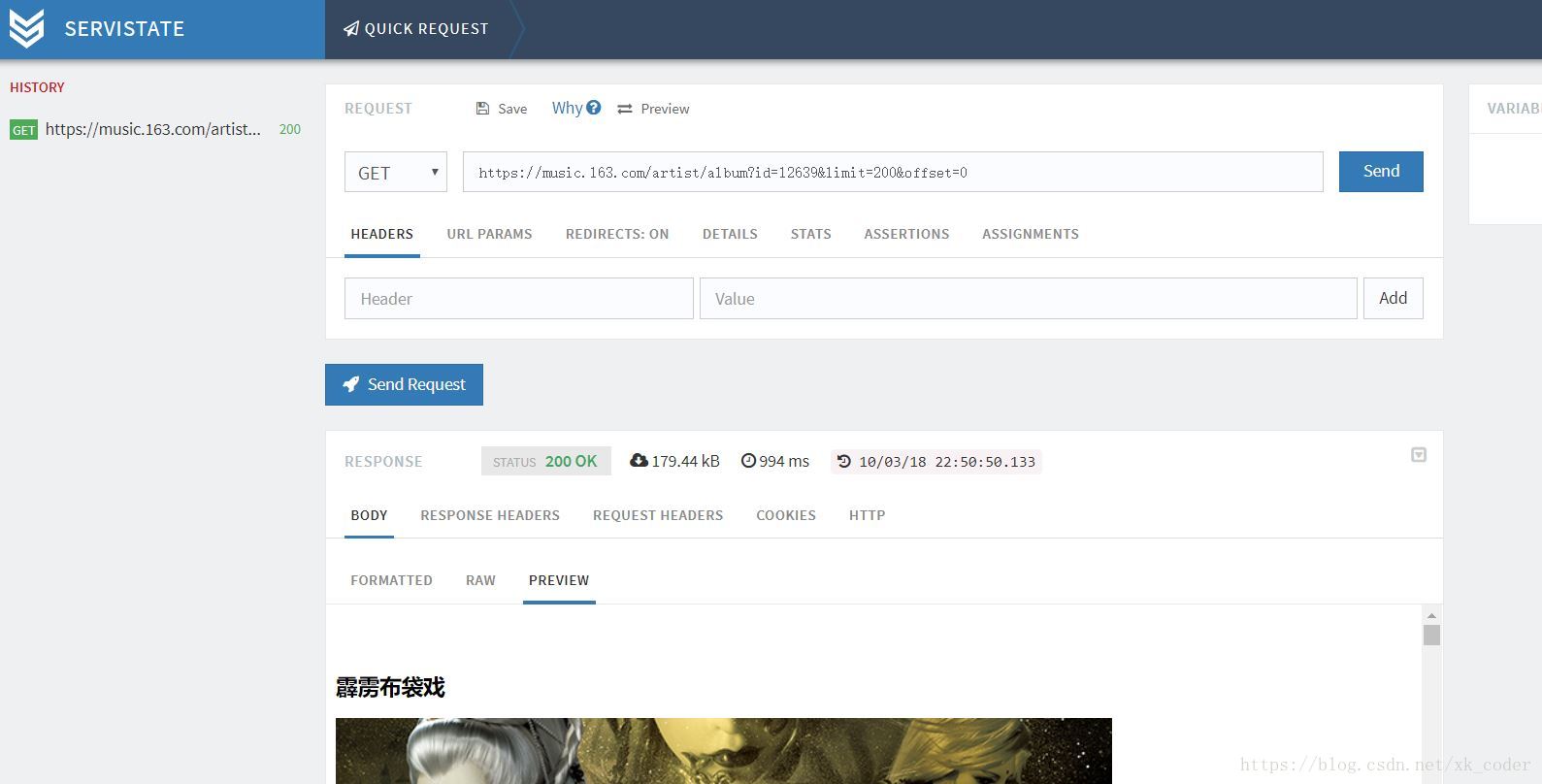Click the preview scrollbar thumb
Viewport: 1542px width, 784px height.
[x=1431, y=635]
